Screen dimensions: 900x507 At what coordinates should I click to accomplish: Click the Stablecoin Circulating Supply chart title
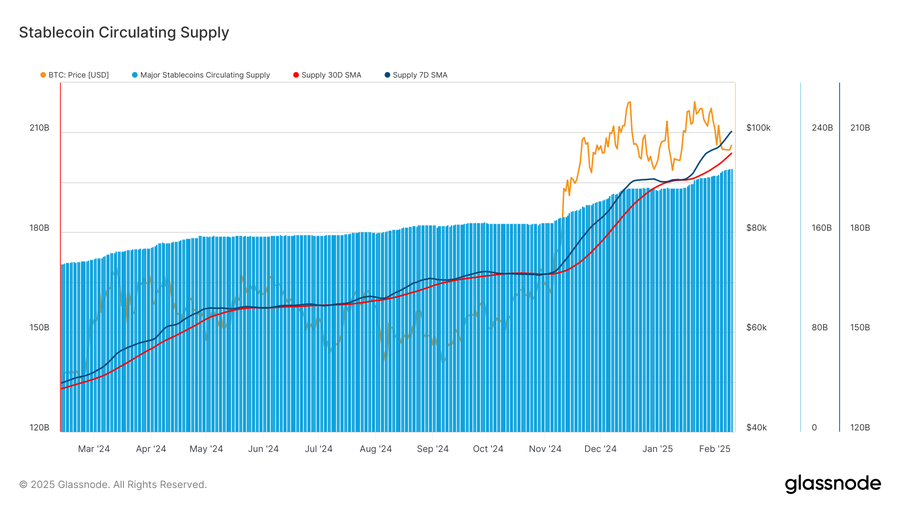coord(124,32)
